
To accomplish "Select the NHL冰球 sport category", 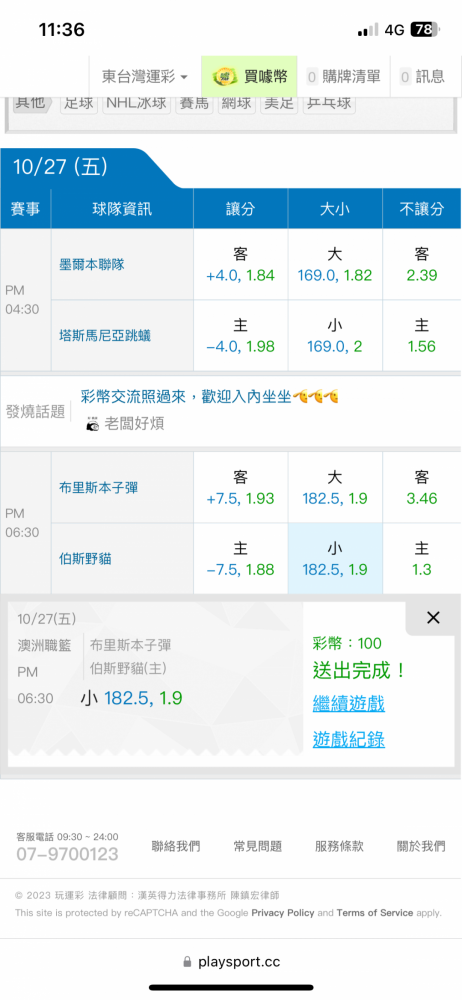I will (x=137, y=103).
